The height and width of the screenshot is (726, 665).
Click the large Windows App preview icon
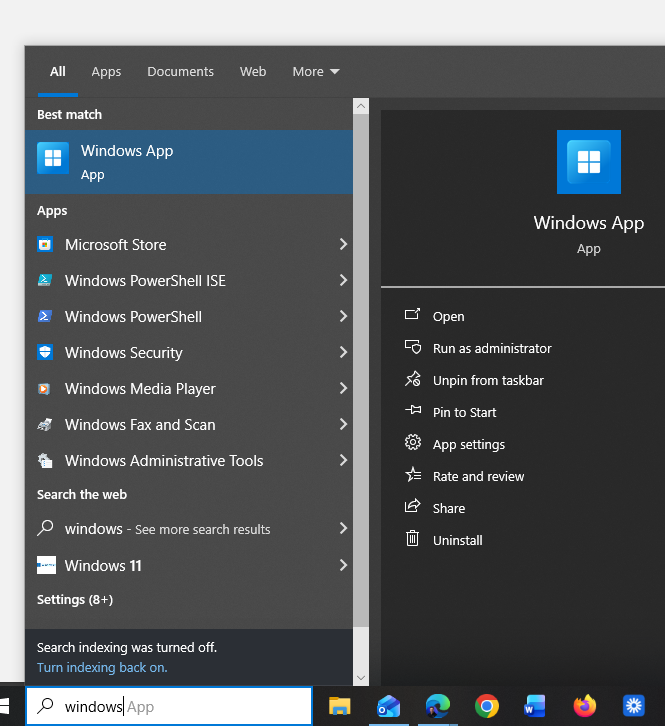click(588, 162)
